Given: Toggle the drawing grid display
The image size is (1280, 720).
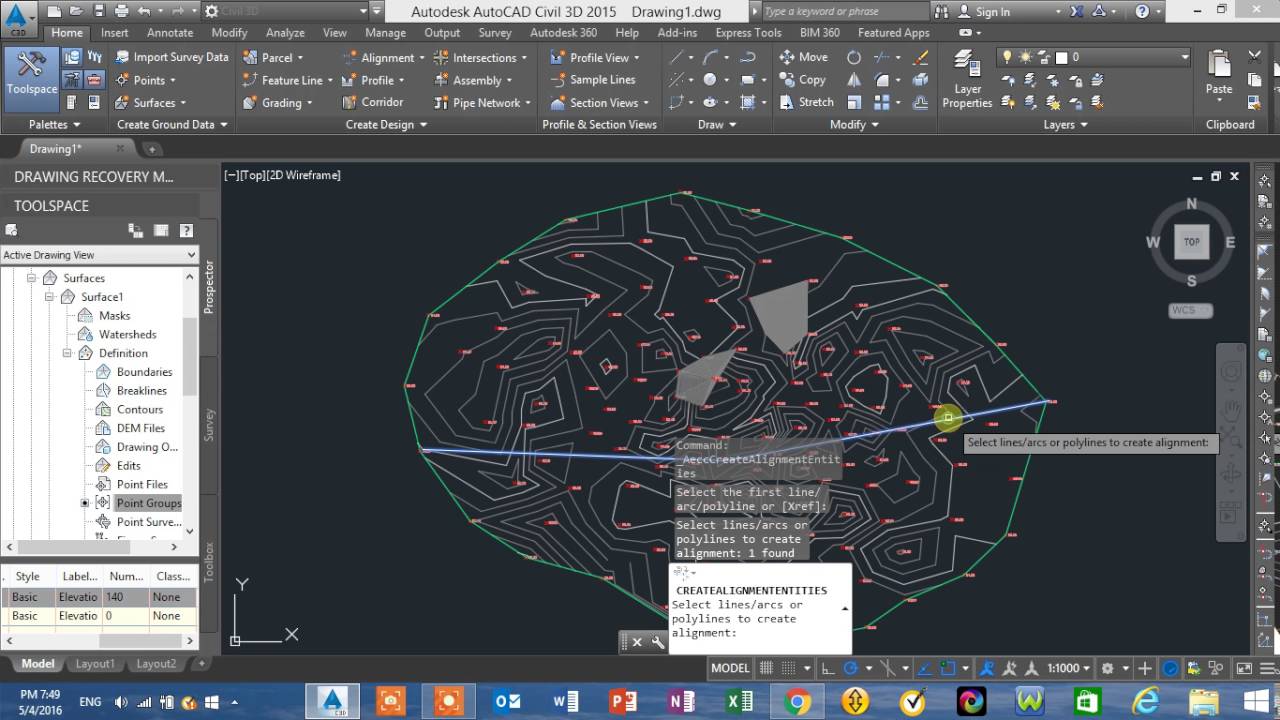Looking at the screenshot, I should point(767,668).
